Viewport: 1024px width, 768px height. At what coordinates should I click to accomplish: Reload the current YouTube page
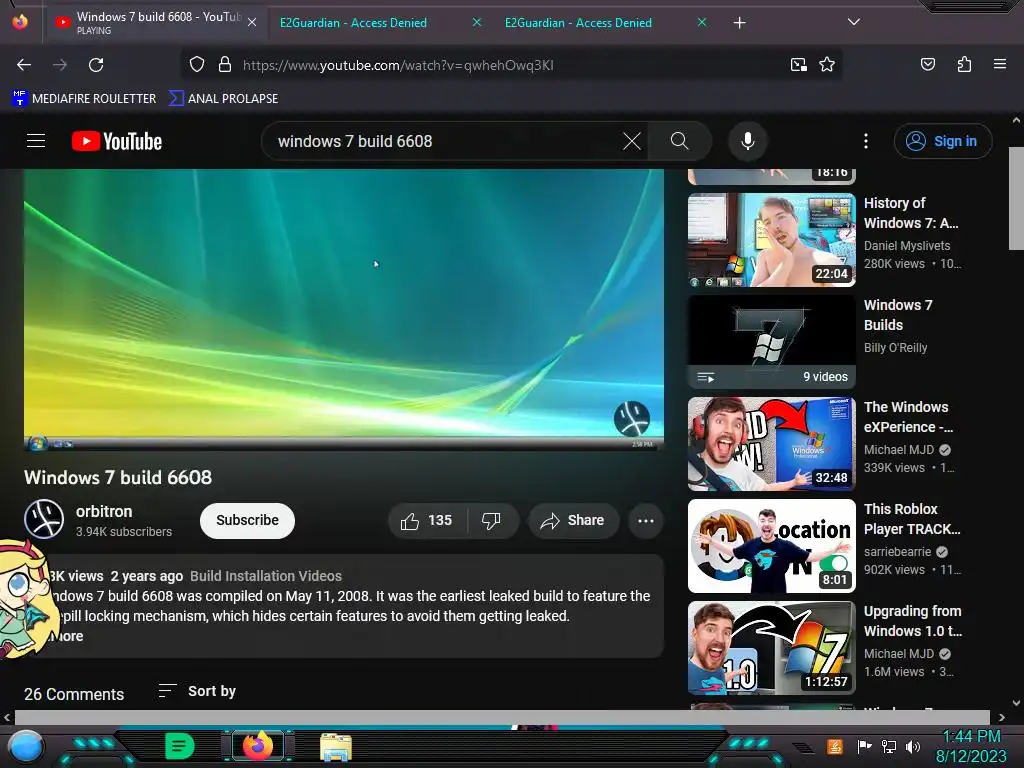96,65
